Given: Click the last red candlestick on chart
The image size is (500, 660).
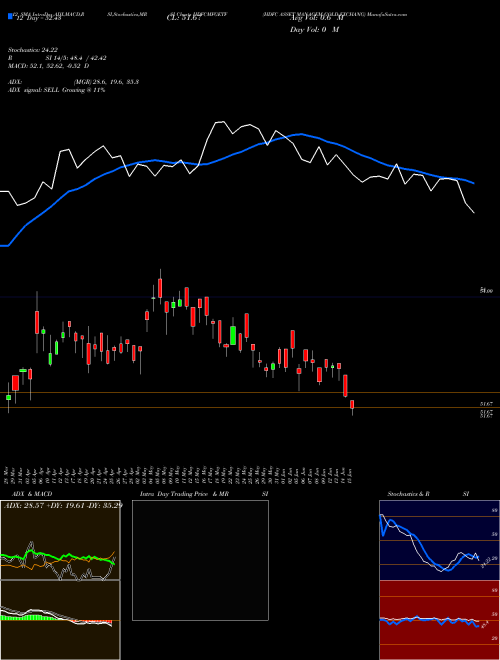Looking at the screenshot, I should (x=352, y=405).
